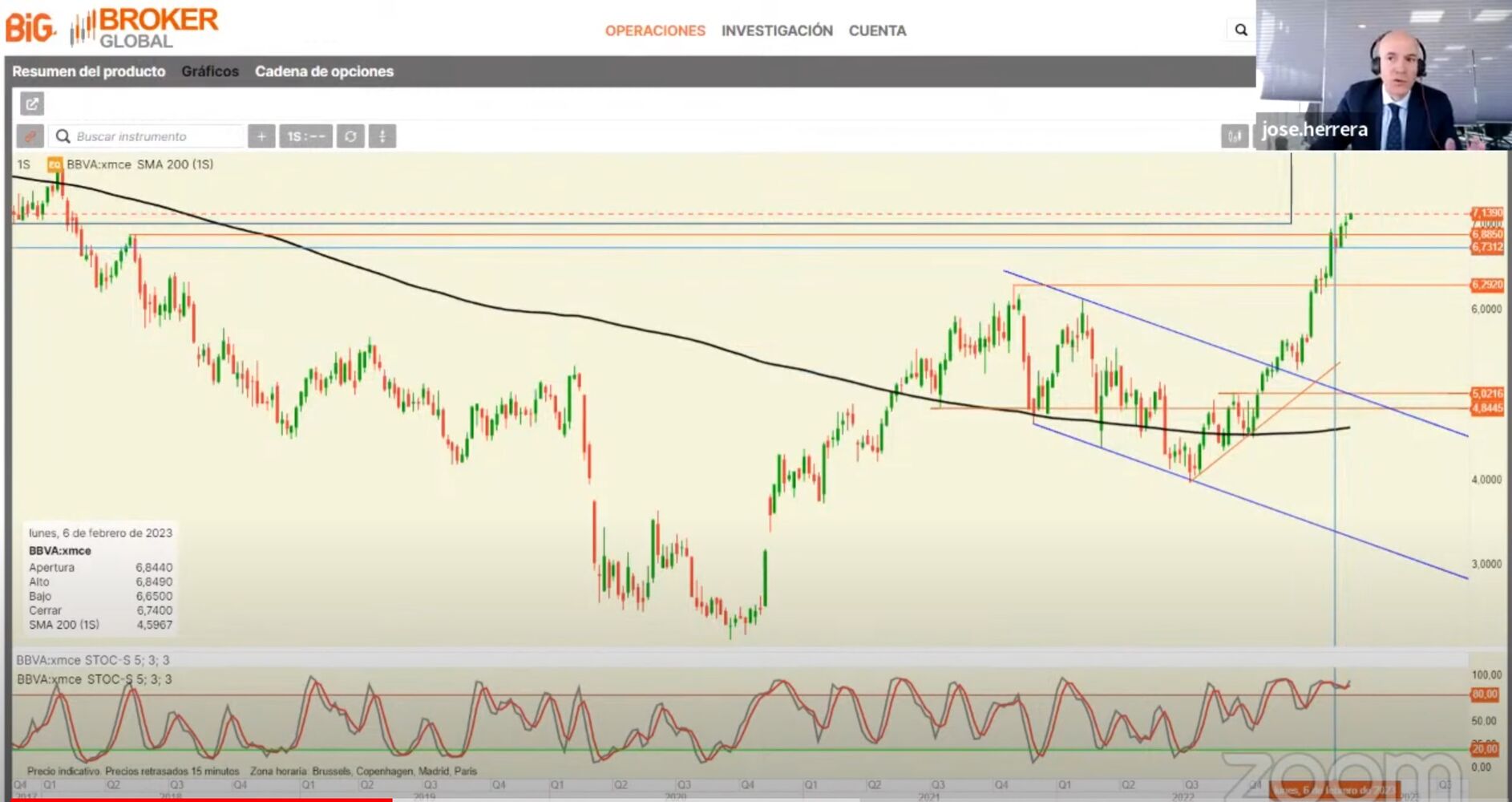Click the 20,00 stochastic level label
The height and width of the screenshot is (802, 1512).
click(x=1484, y=749)
